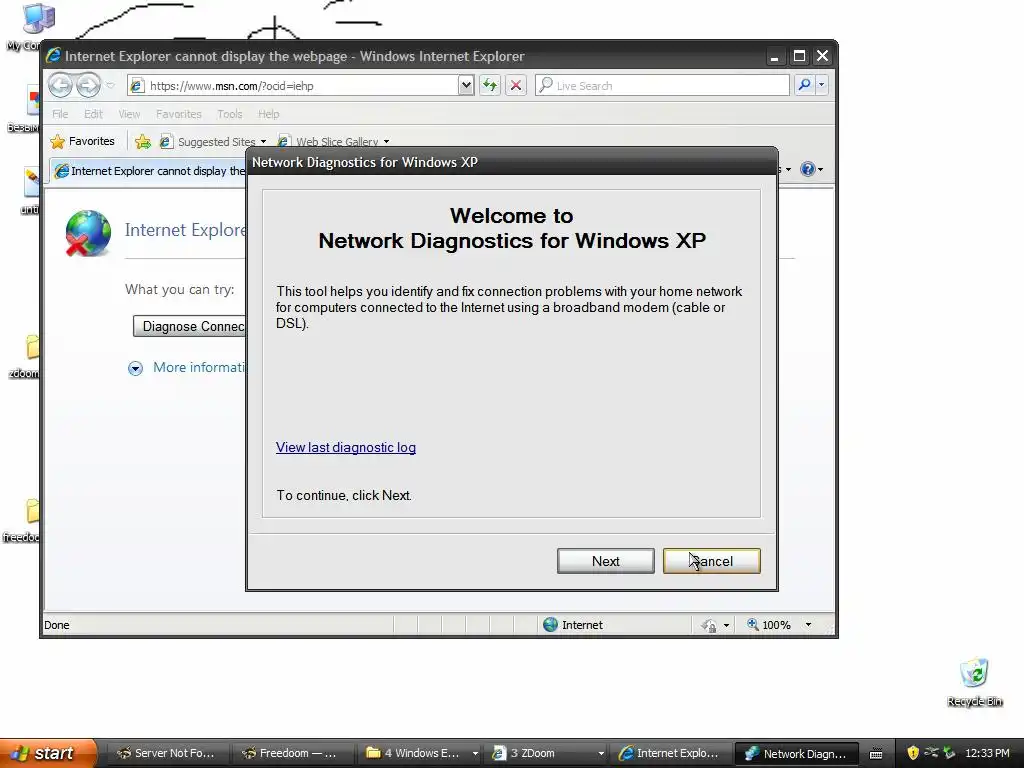The width and height of the screenshot is (1024, 768).
Task: Open the zoom level dropdown arrow
Action: point(808,625)
